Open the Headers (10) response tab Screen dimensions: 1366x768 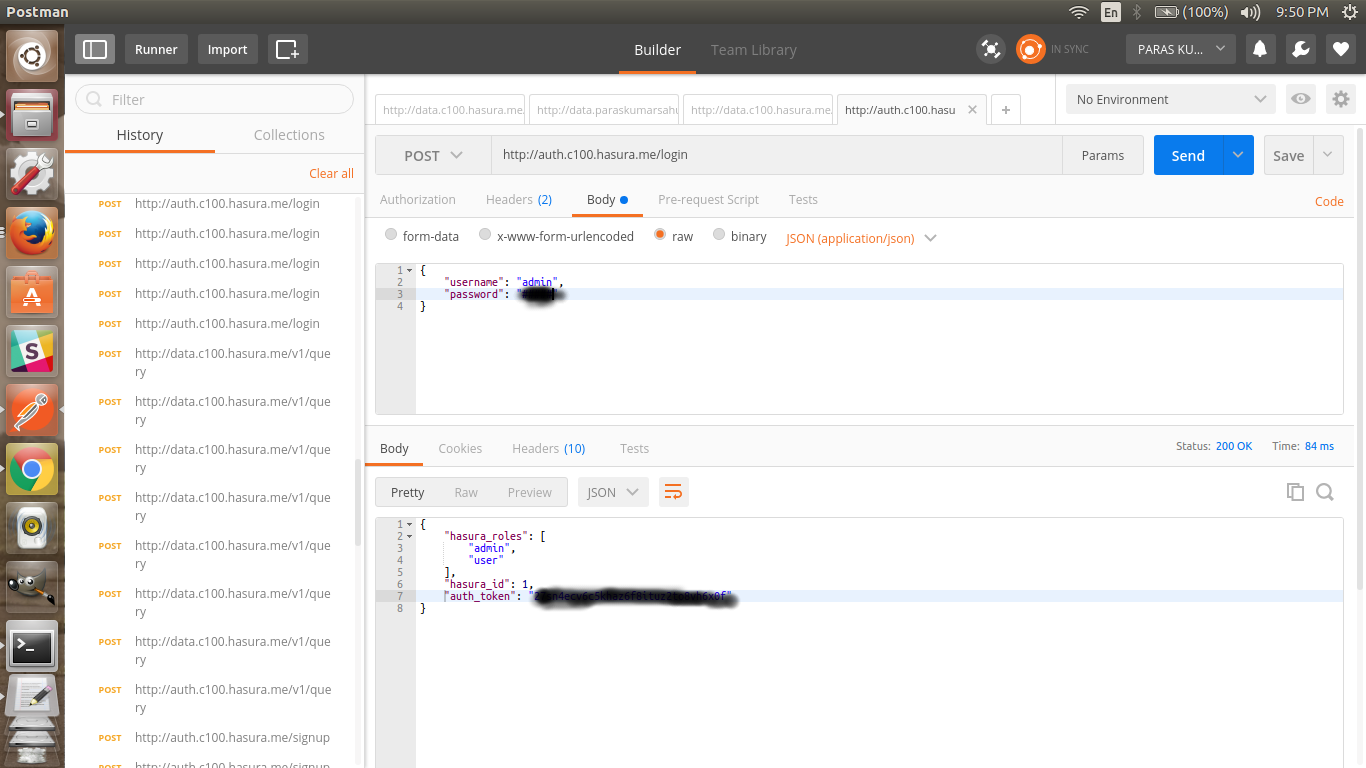coord(549,448)
